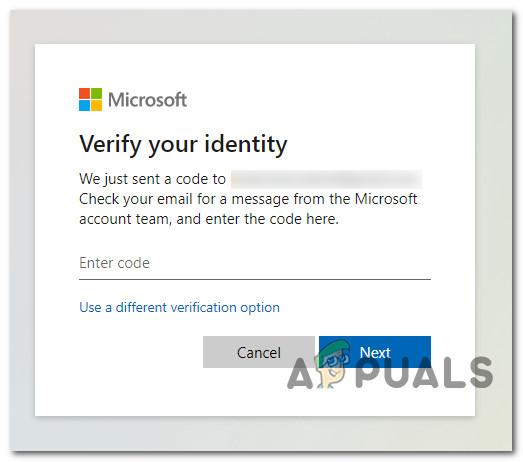Click the green square of Microsoft logo
This screenshot has height=462, width=523.
point(96,93)
